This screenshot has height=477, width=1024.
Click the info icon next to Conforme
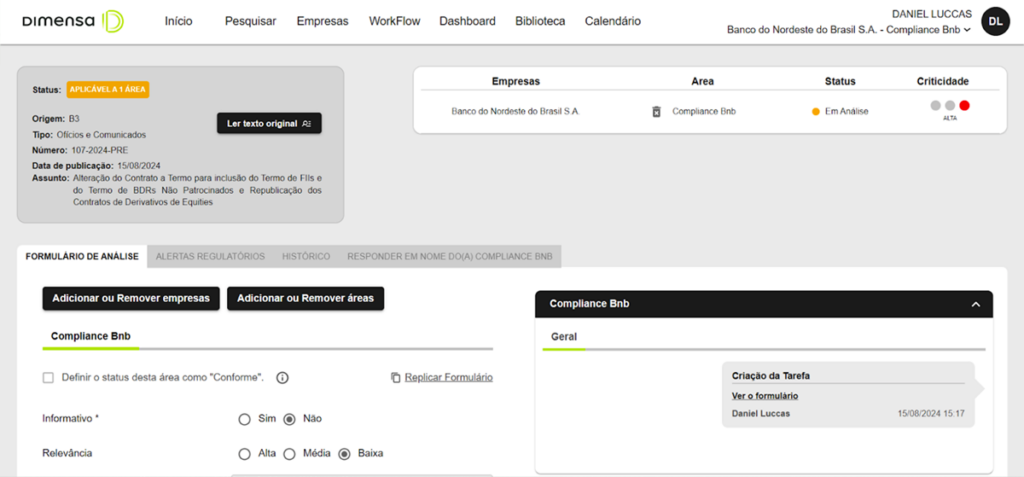point(282,378)
